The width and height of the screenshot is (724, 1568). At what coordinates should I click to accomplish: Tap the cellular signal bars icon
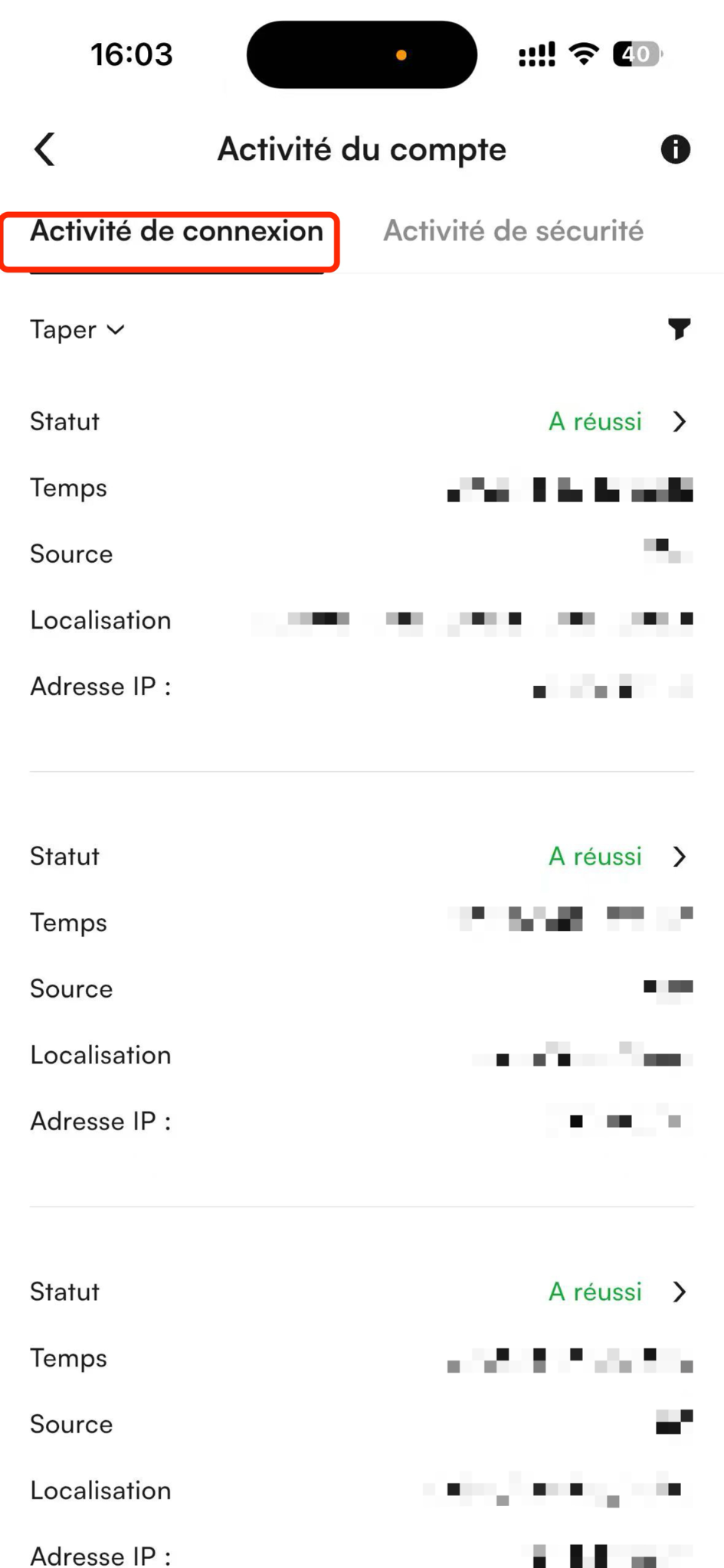537,54
